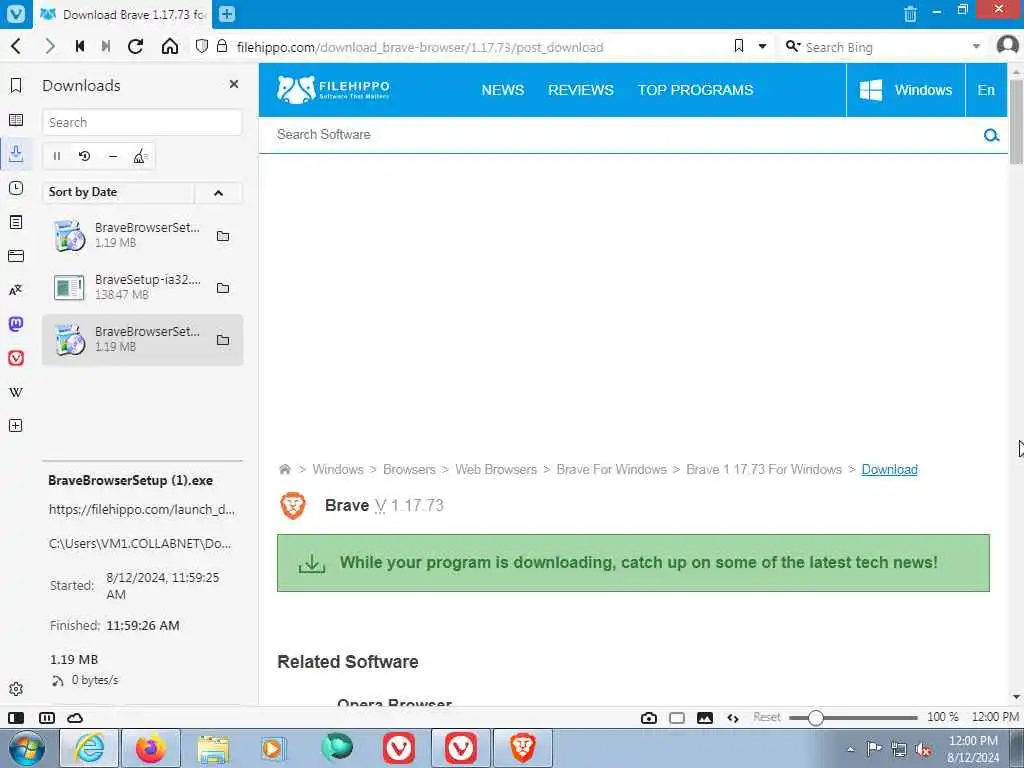The height and width of the screenshot is (768, 1024).
Task: Open the History panel
Action: 16,188
